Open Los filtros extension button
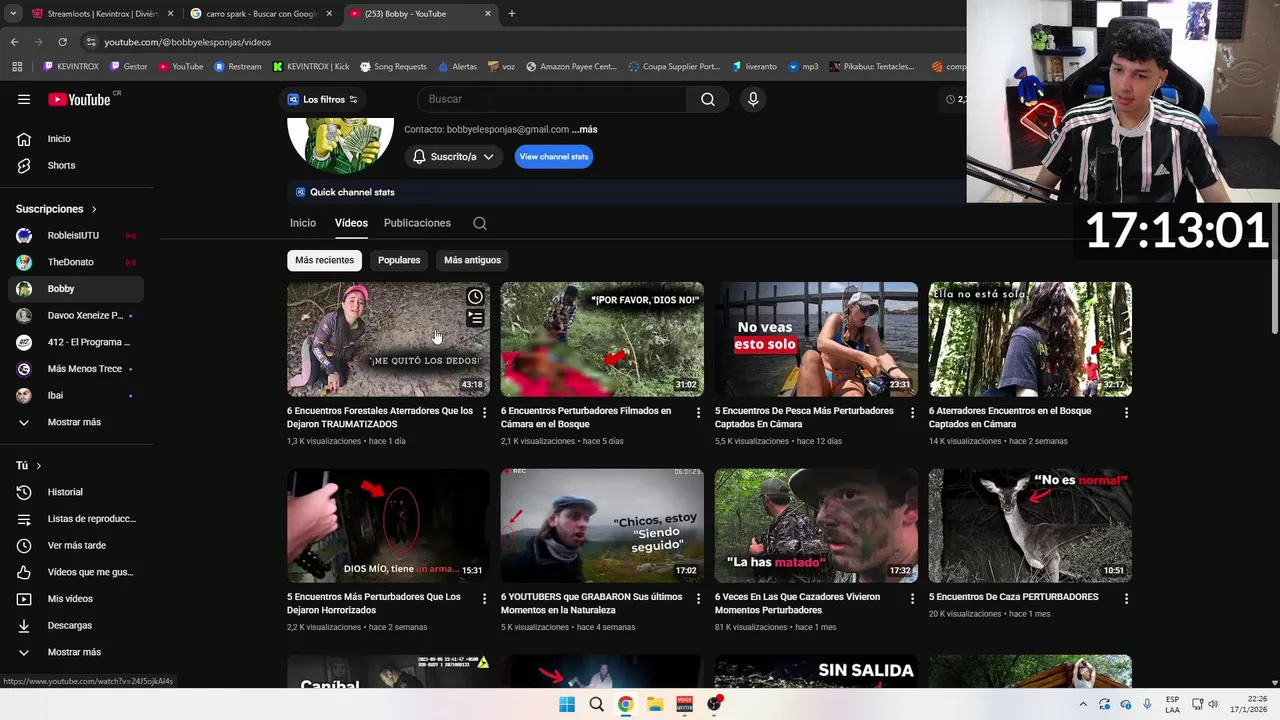 coord(322,99)
